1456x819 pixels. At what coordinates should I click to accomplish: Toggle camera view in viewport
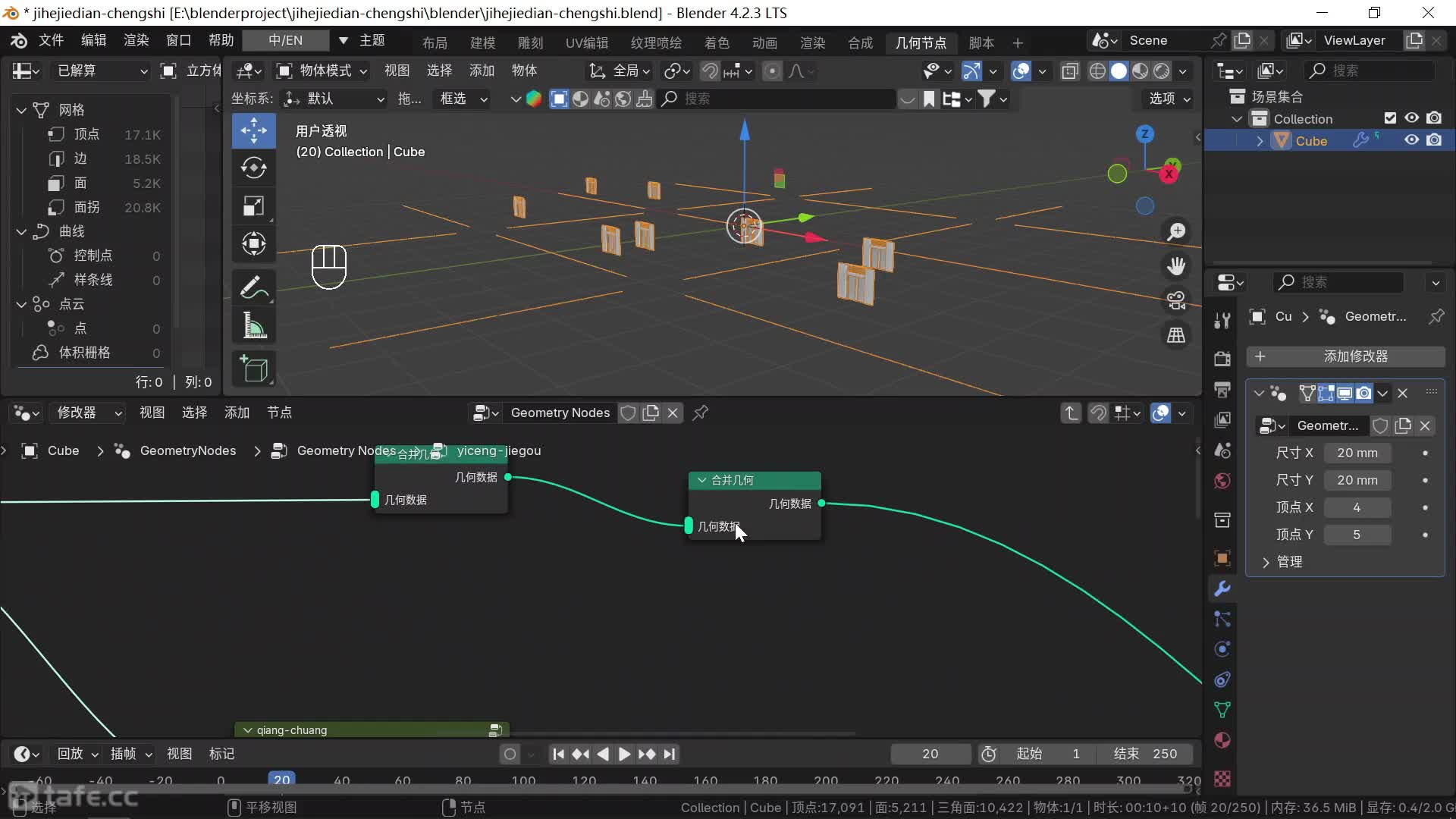tap(1176, 300)
